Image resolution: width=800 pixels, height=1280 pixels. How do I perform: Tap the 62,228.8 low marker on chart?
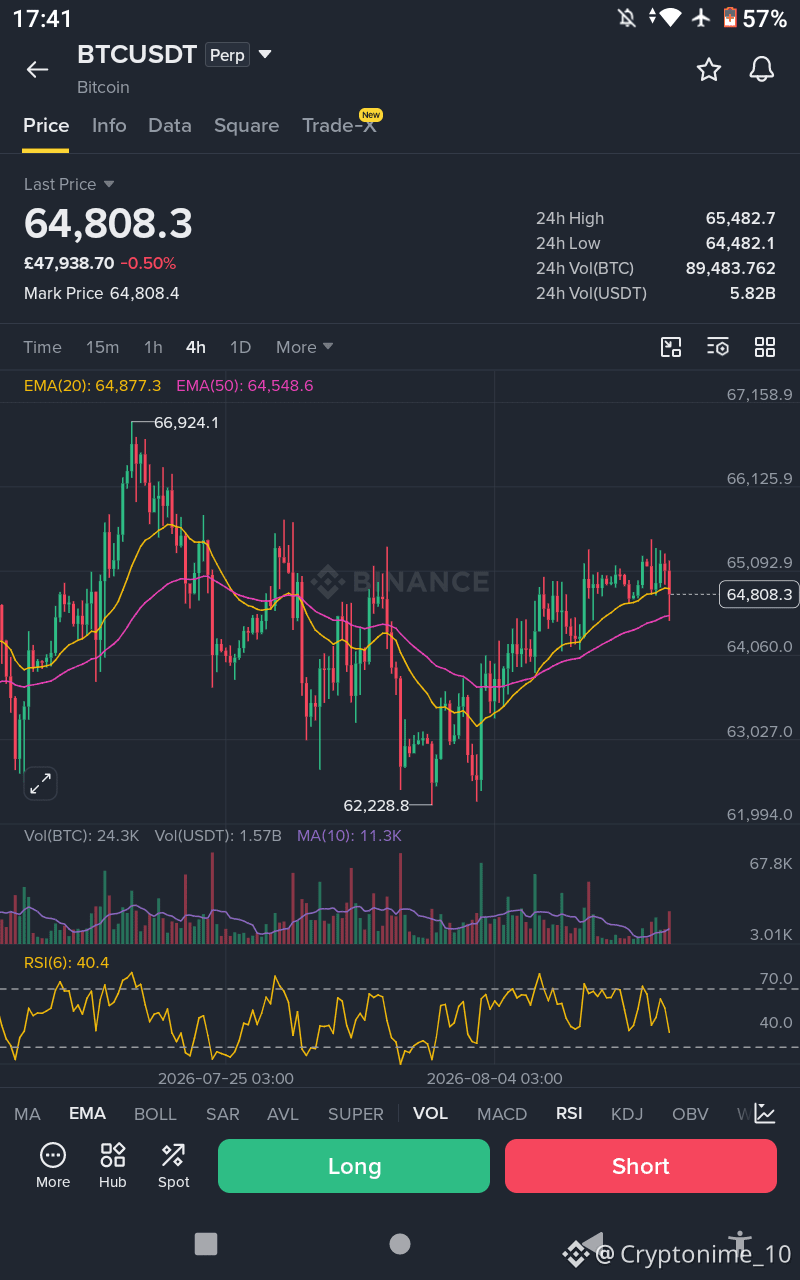tap(376, 805)
